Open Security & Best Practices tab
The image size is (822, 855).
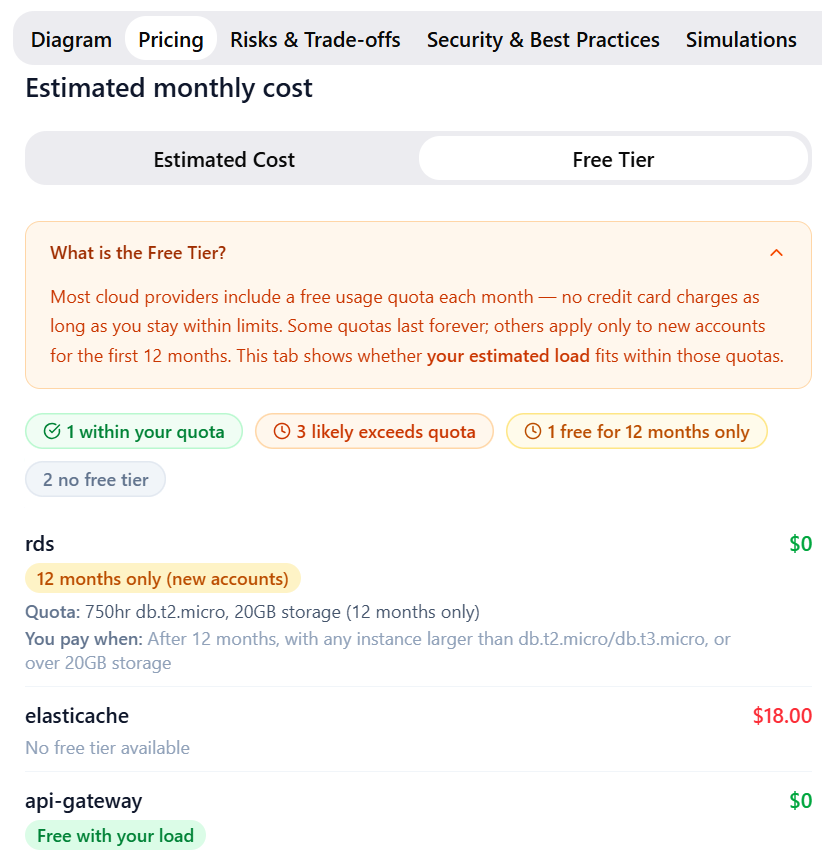pyautogui.click(x=543, y=40)
